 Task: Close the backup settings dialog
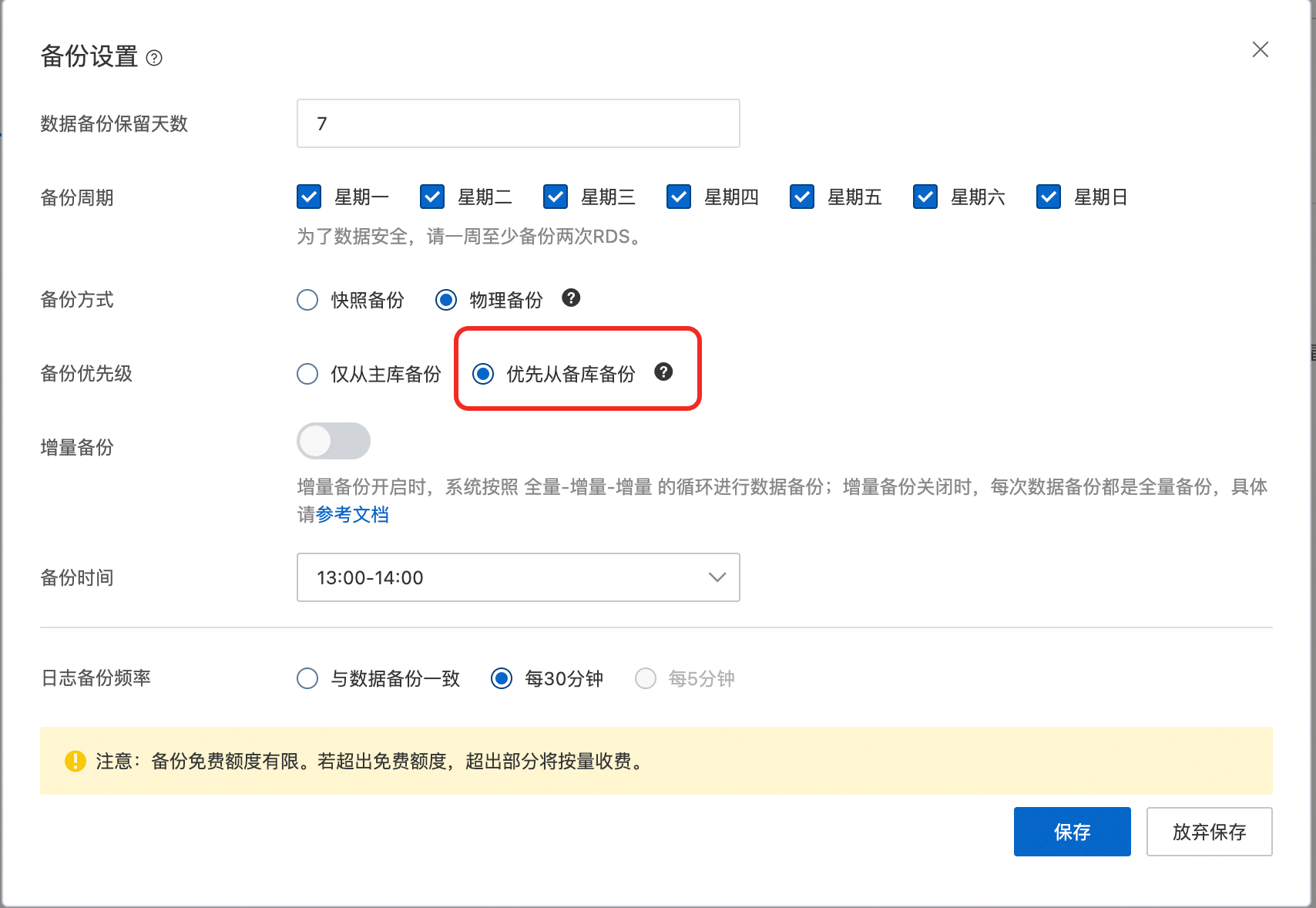[x=1261, y=49]
